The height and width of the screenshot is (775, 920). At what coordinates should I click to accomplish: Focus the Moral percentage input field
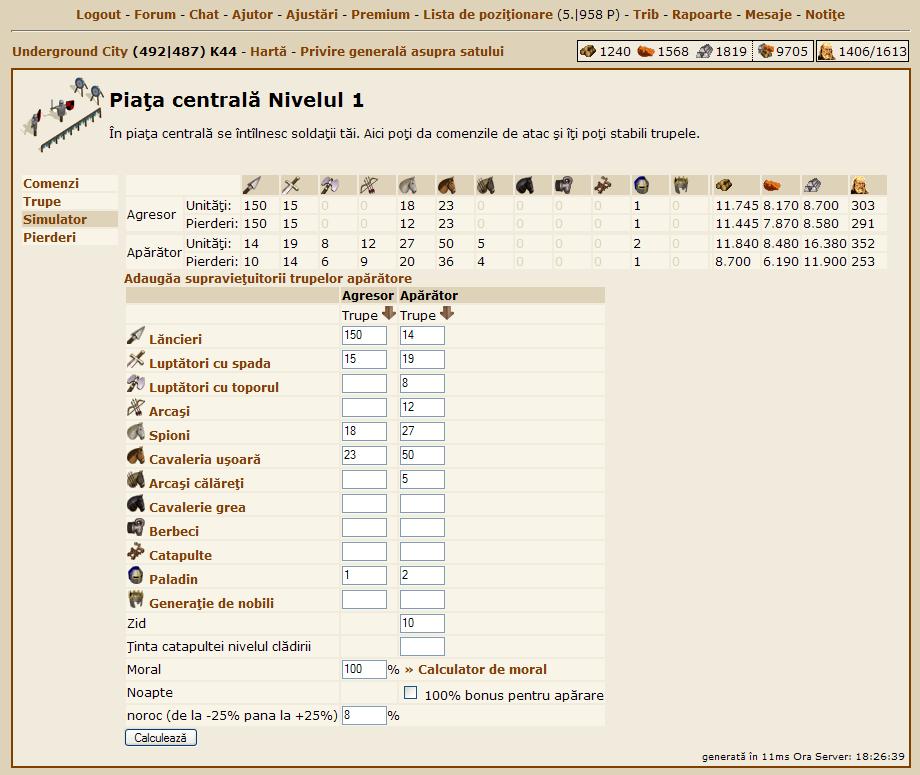[364, 670]
